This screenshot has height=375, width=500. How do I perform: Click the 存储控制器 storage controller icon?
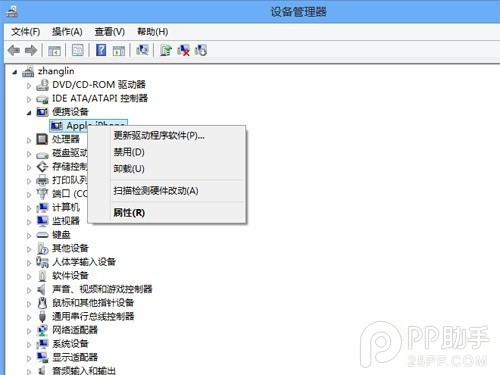42,167
